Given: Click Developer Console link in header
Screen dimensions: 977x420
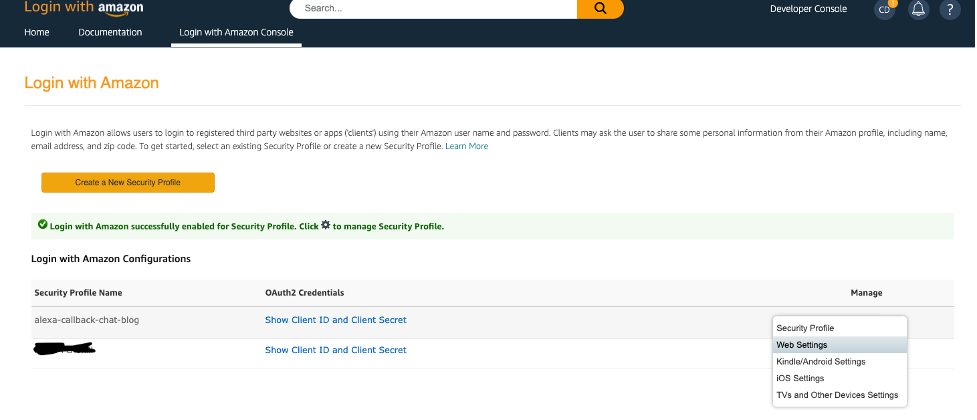Looking at the screenshot, I should 808,9.
